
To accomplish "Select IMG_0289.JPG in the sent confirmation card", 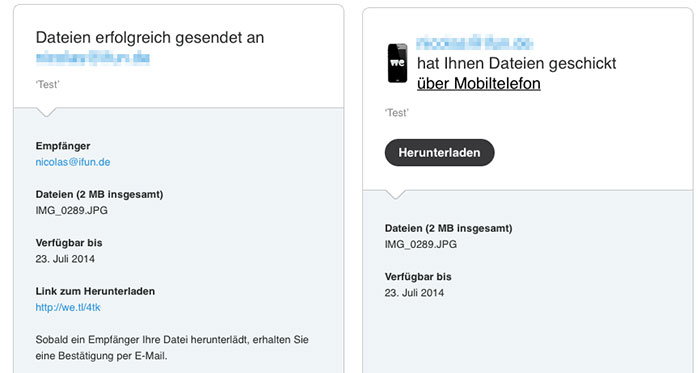I will 71,211.
